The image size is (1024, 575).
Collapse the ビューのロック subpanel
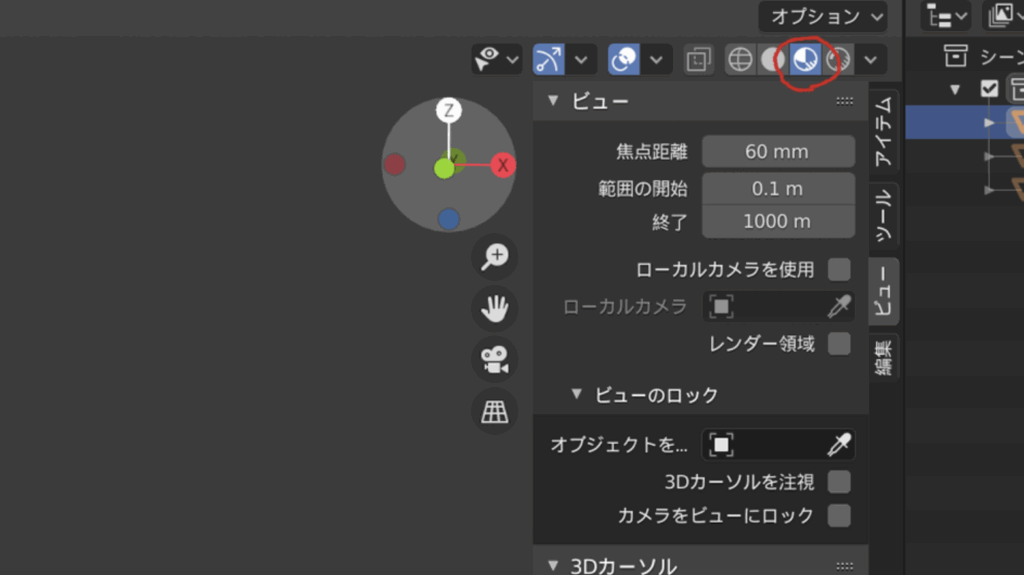576,394
